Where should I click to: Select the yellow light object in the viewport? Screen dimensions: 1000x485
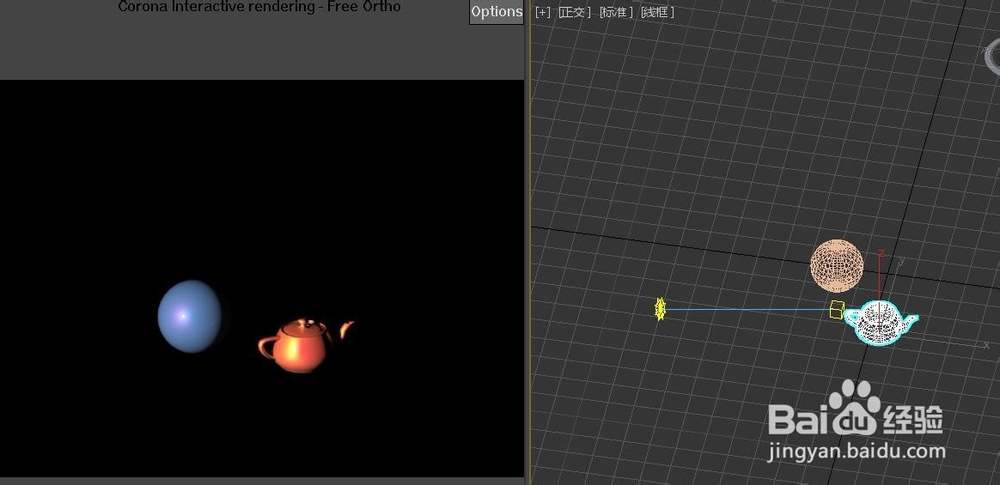point(660,309)
